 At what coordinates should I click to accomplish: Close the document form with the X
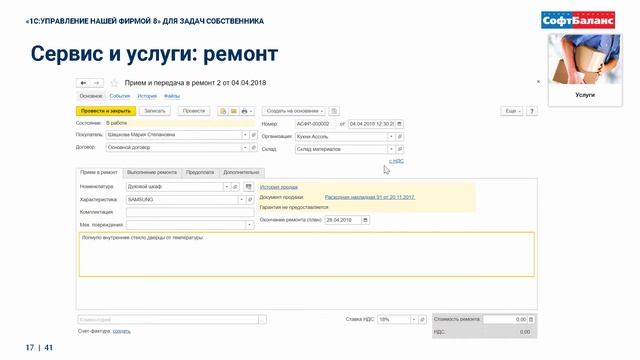pyautogui.click(x=538, y=82)
